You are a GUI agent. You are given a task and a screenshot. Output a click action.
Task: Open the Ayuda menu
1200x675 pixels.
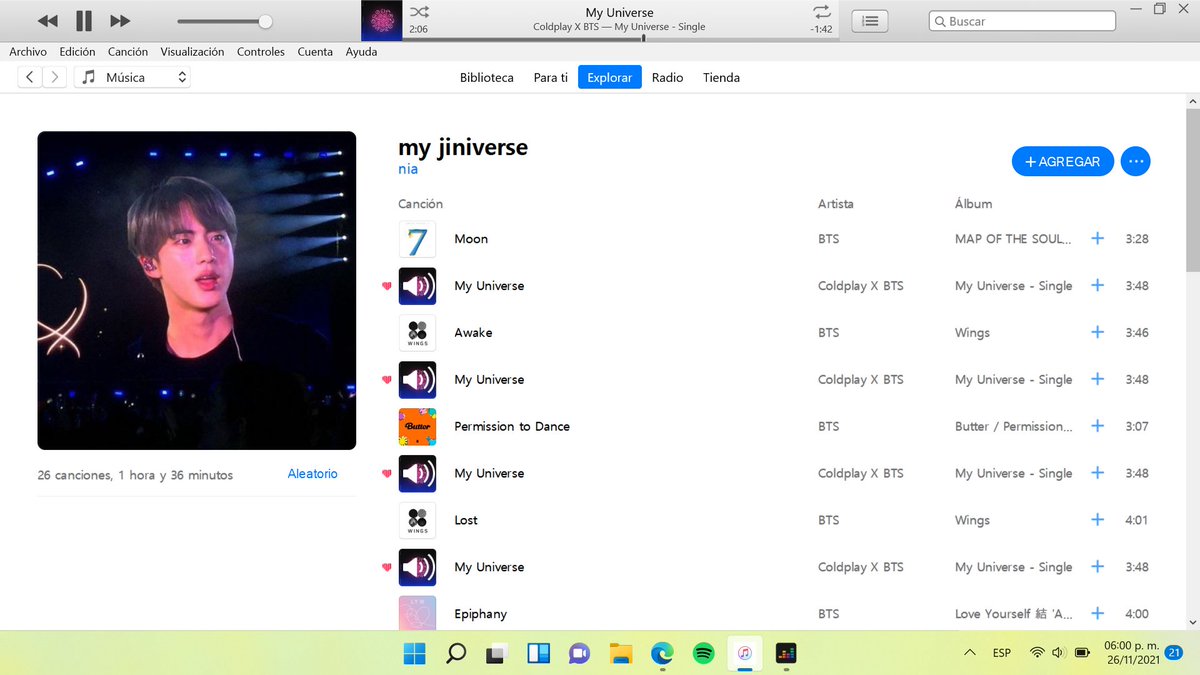[x=361, y=52]
